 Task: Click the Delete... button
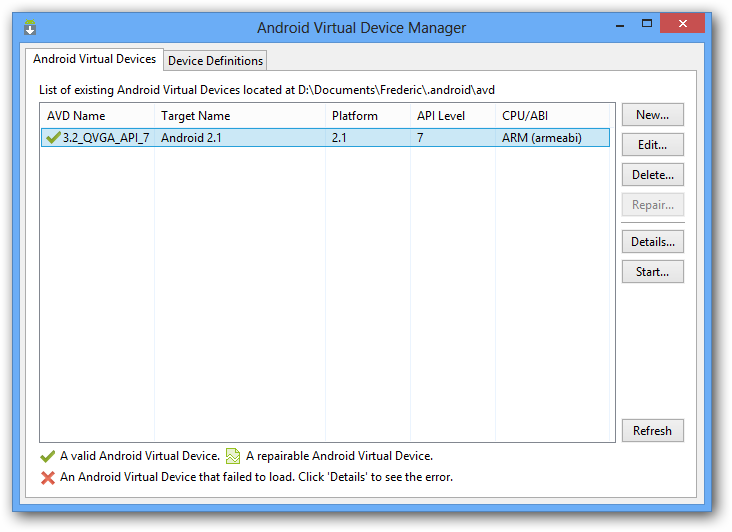pos(652,175)
